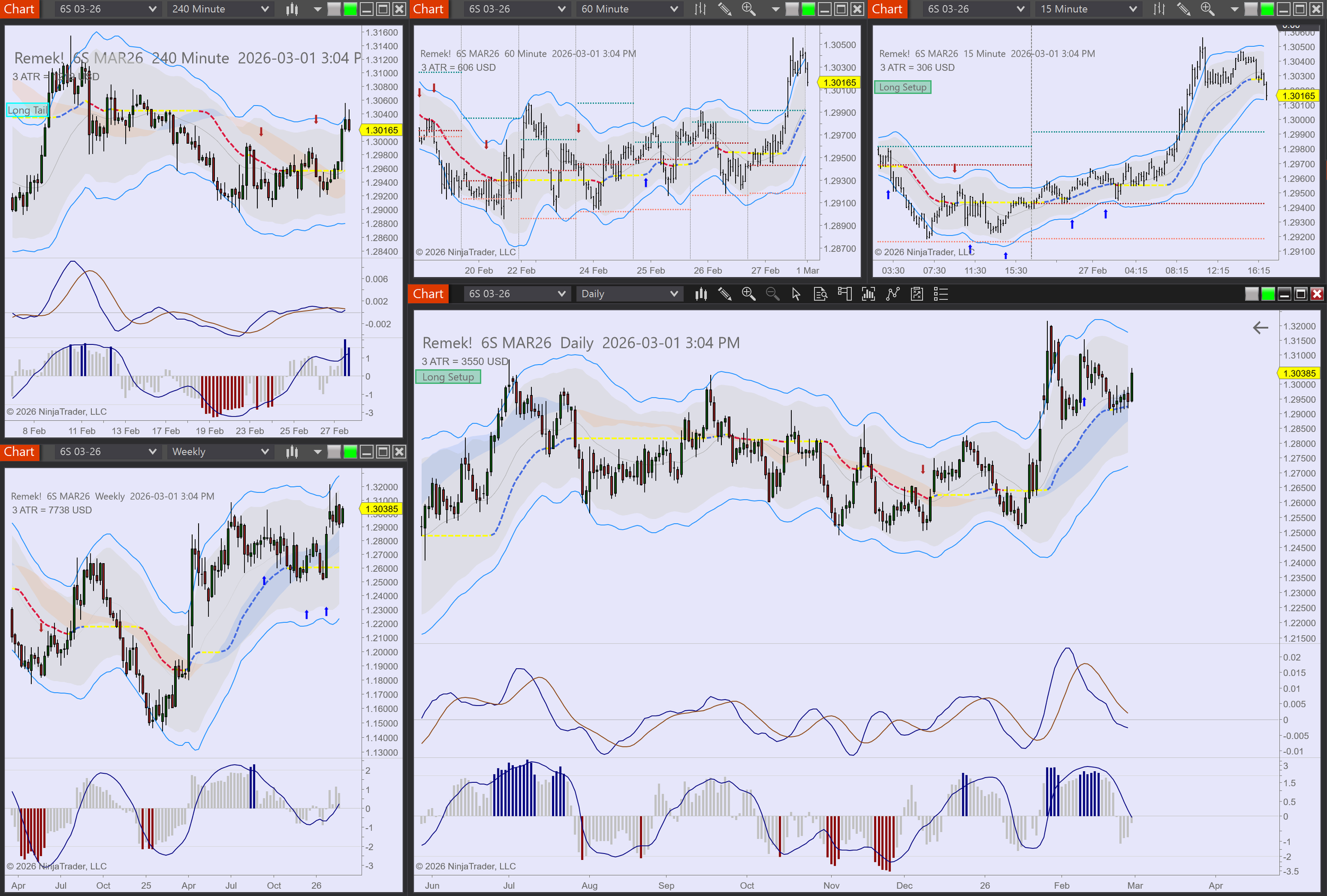1327x896 pixels.
Task: Open the Data Box icon in Daily chart
Action: click(820, 294)
